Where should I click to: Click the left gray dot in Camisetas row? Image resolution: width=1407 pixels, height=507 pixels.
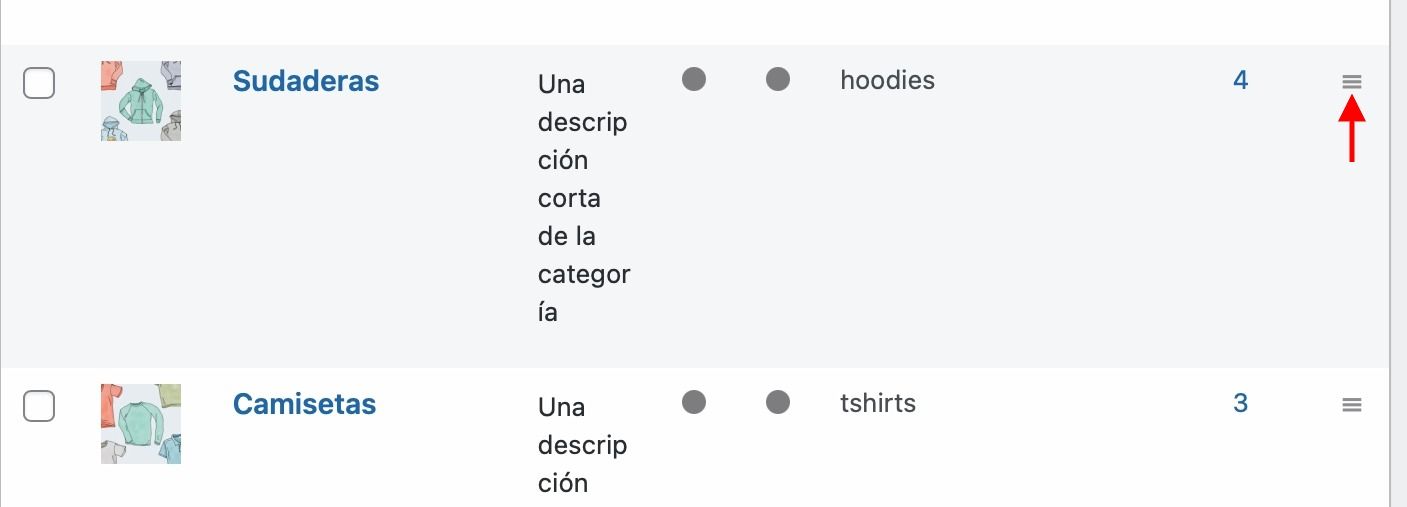[x=694, y=402]
